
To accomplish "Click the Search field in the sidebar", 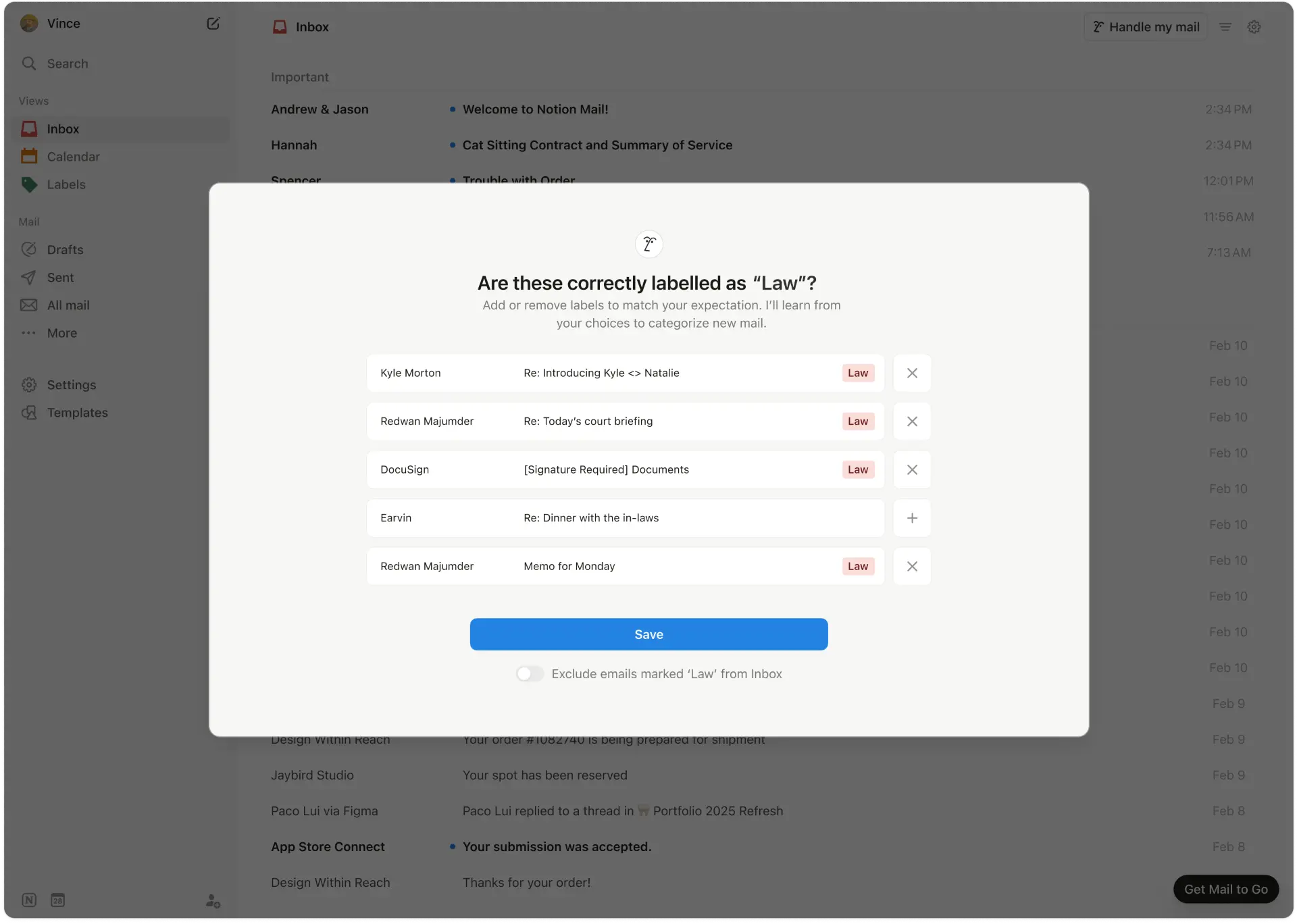I will 68,63.
